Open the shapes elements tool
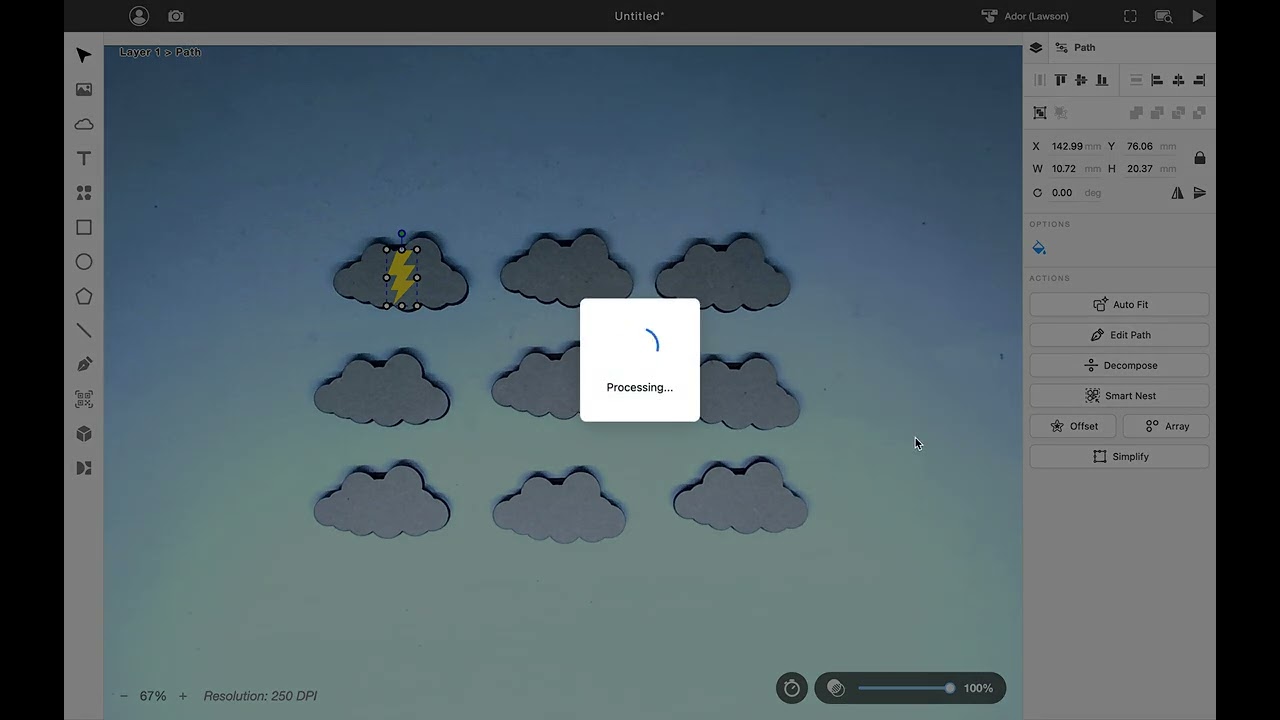1280x720 pixels. tap(84, 193)
